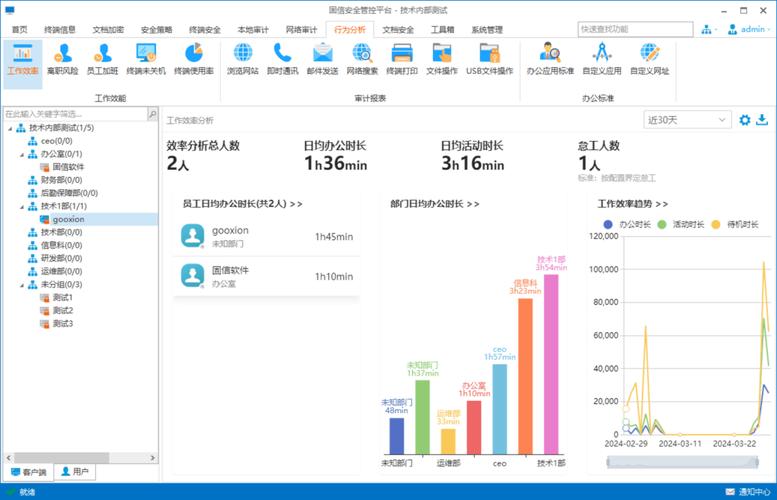The image size is (777, 500).
Task: Open 员工日均办公时长 details link
Action: pyautogui.click(x=242, y=204)
